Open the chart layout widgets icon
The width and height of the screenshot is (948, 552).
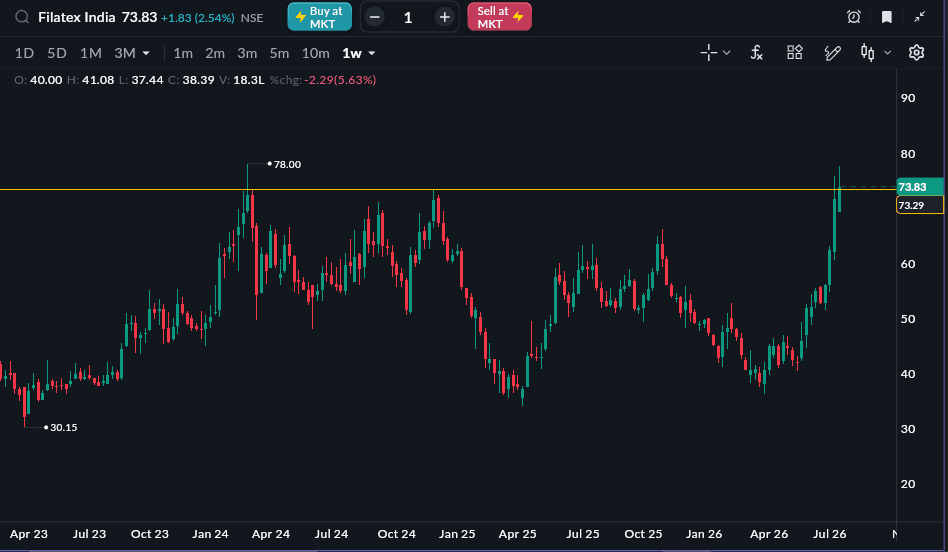coord(794,53)
